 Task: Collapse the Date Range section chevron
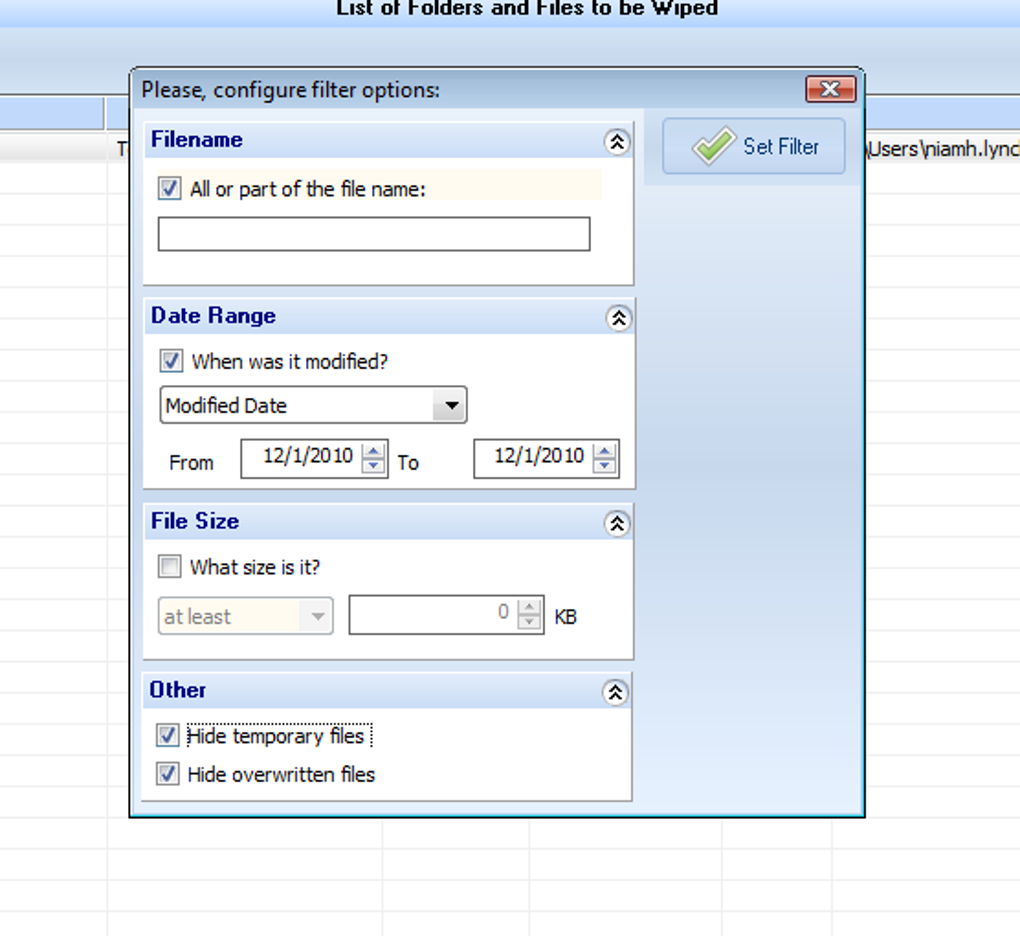(618, 317)
